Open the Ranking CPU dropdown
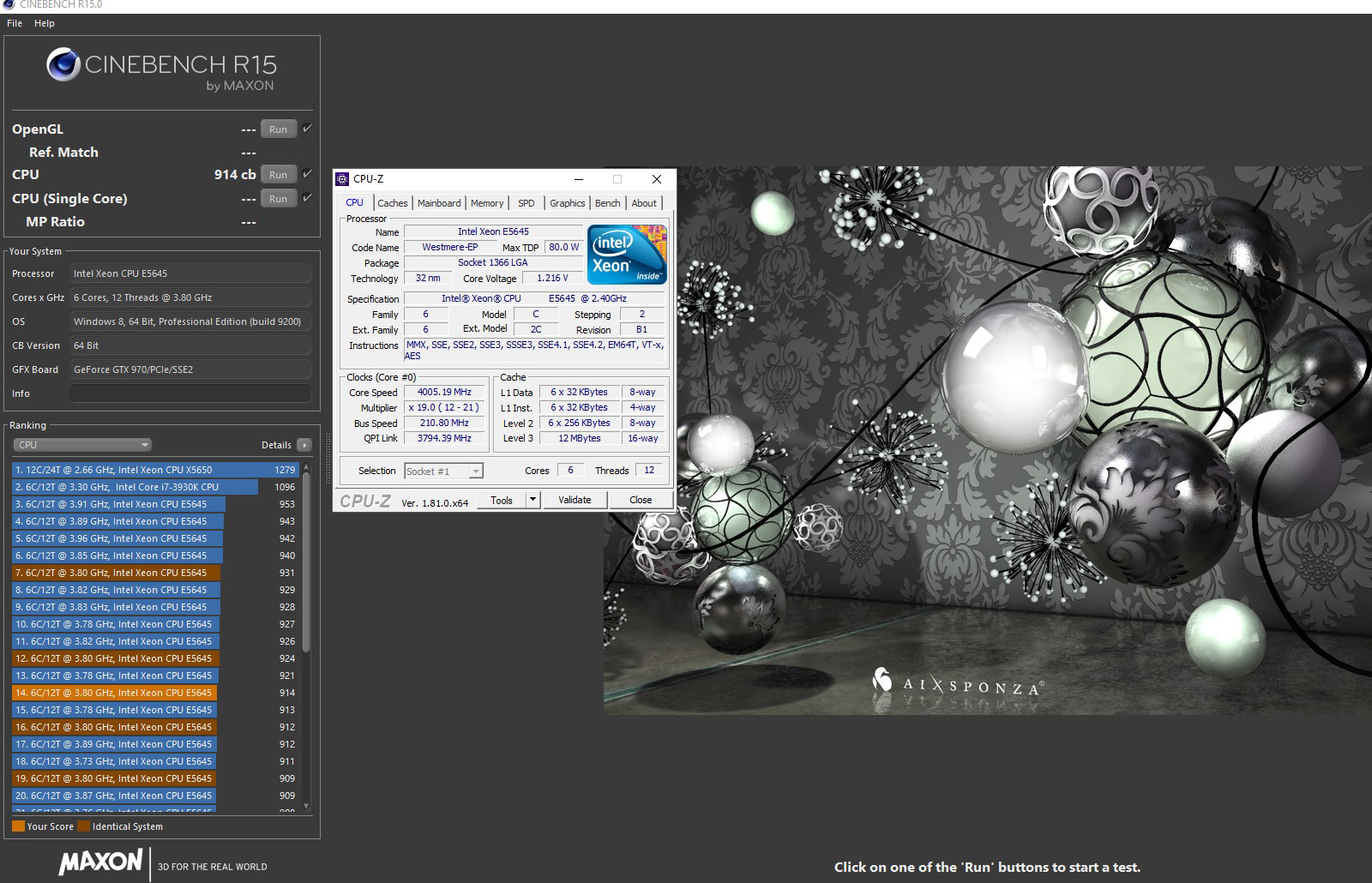The width and height of the screenshot is (1372, 883). pyautogui.click(x=82, y=445)
